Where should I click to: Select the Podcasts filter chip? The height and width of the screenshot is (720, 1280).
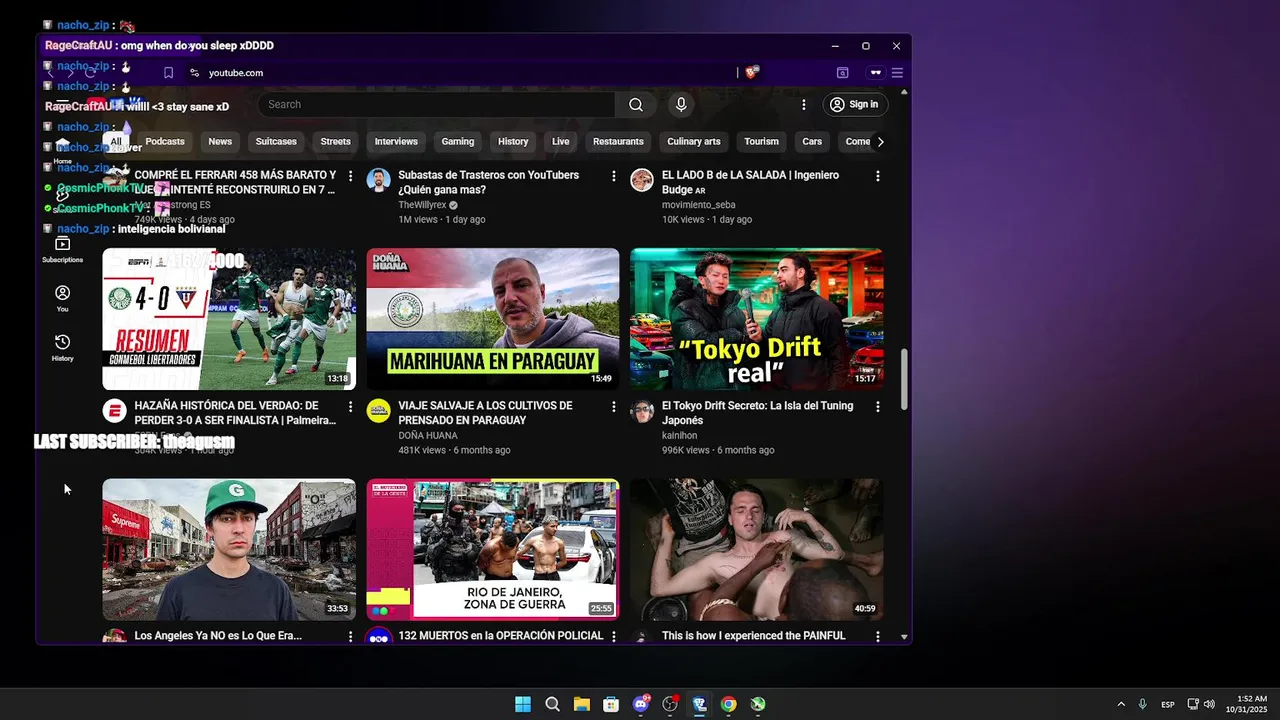tap(165, 141)
